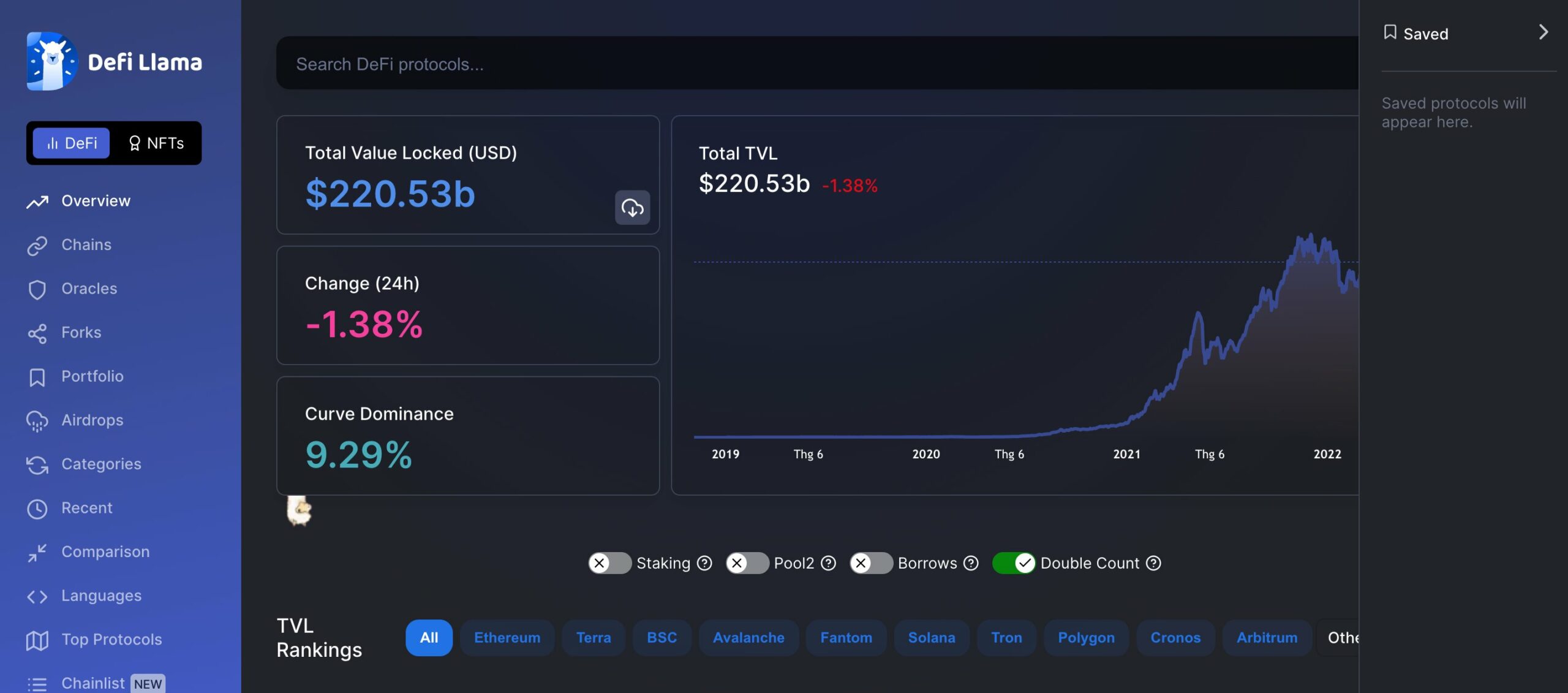
Task: Click the Overview trending-arrow icon
Action: [37, 202]
